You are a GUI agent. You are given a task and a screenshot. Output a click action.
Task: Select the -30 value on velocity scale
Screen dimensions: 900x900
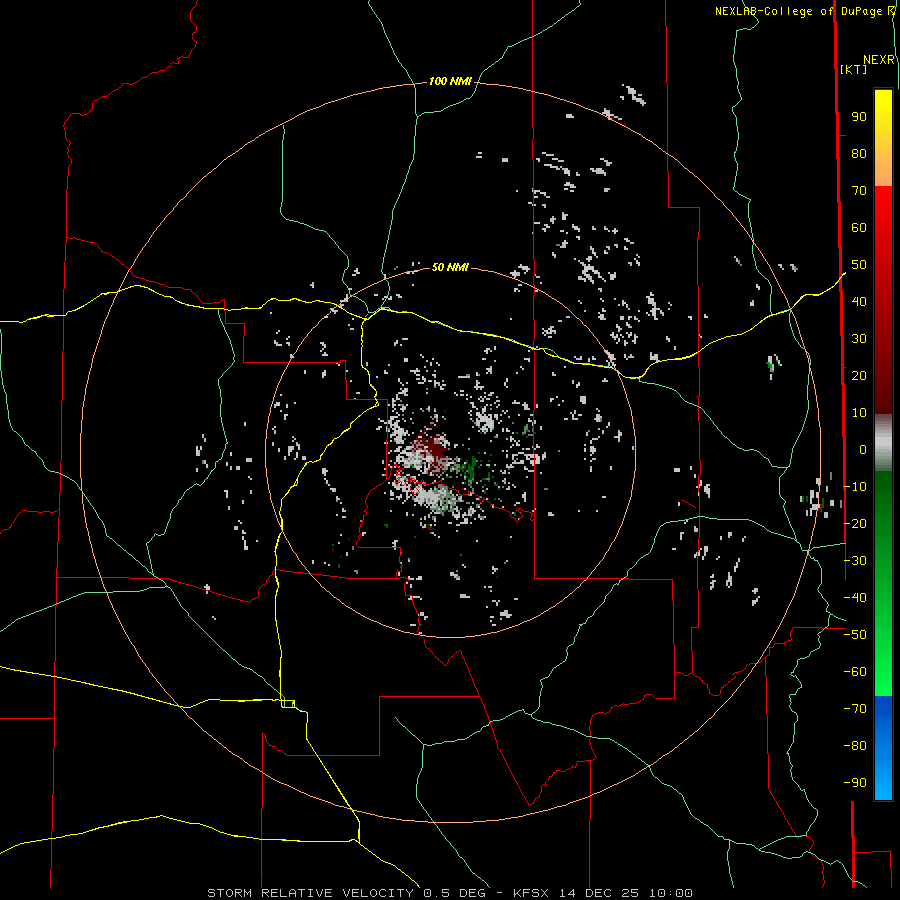[x=855, y=561]
